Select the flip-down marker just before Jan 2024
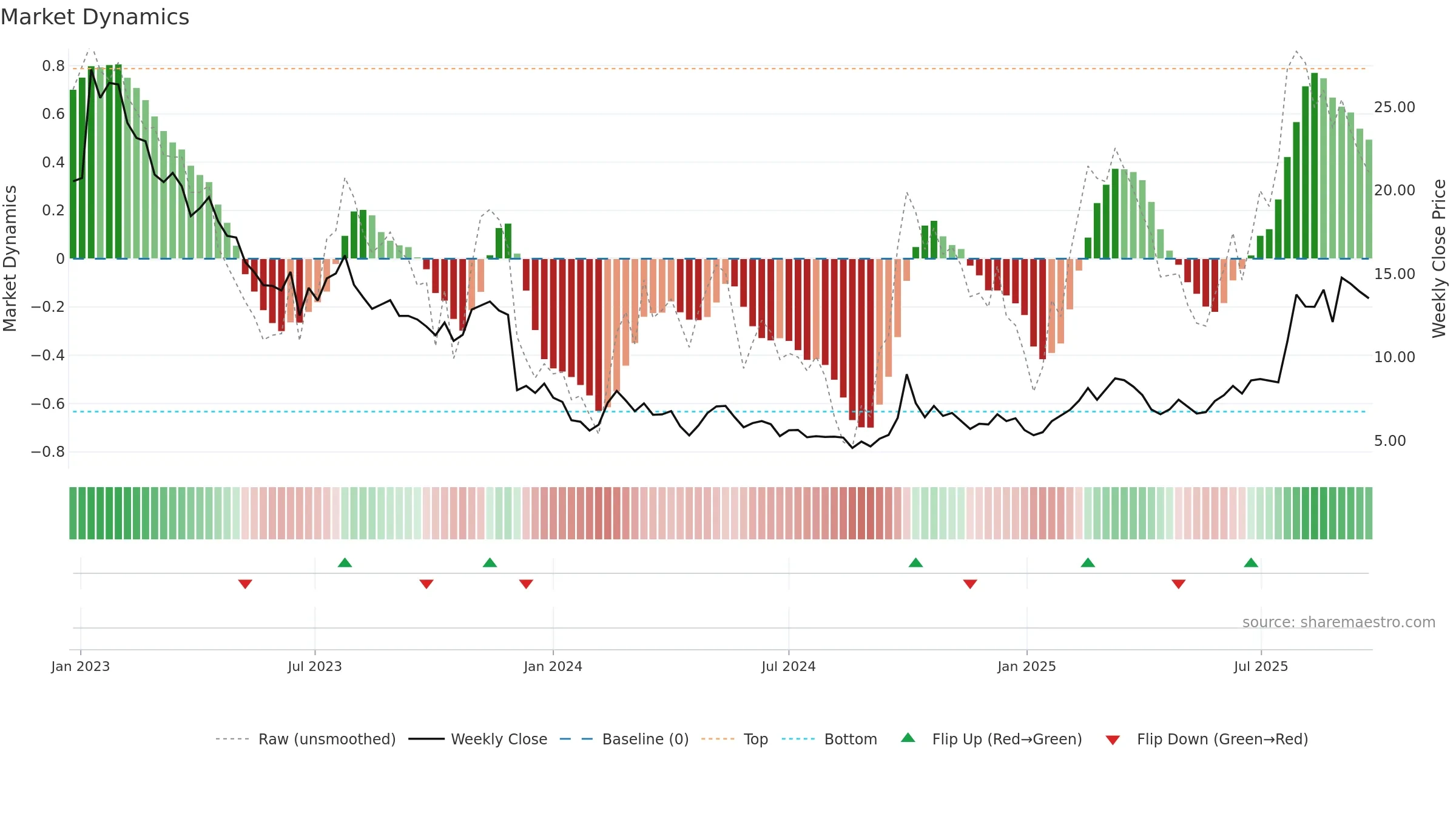This screenshot has height=819, width=1456. coord(526,584)
